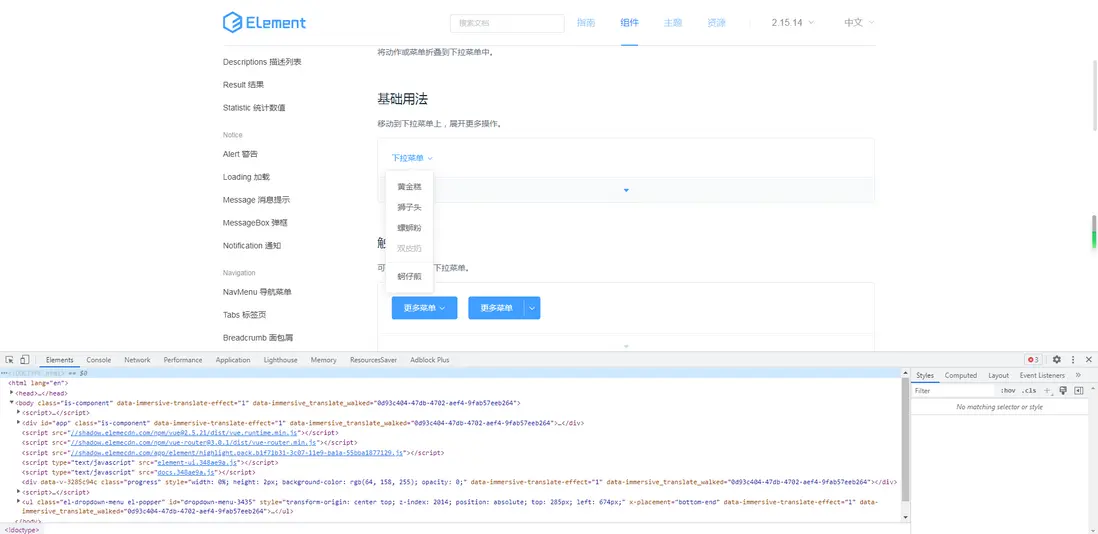Click the disabled 双皮奶 menu item
Image resolution: width=1098 pixels, height=534 pixels.
[x=409, y=248]
